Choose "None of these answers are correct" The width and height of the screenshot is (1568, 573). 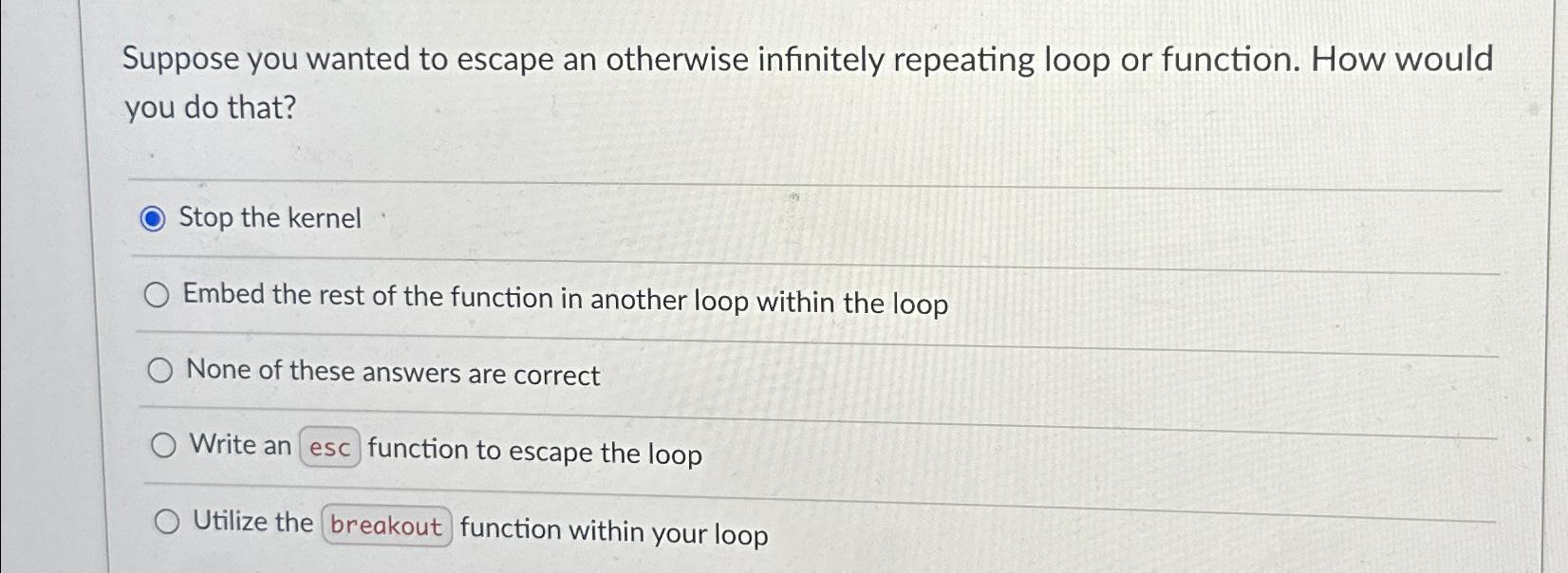click(161, 371)
